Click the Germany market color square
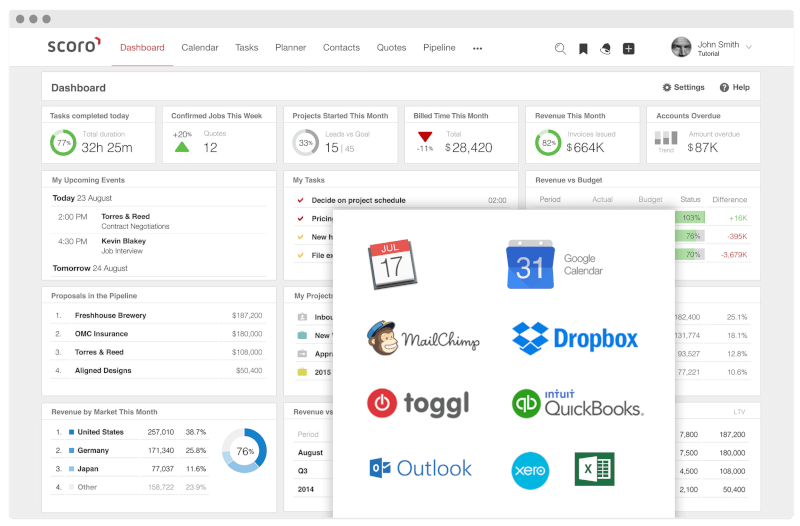Screen dimensions: 800x526 pos(71,450)
